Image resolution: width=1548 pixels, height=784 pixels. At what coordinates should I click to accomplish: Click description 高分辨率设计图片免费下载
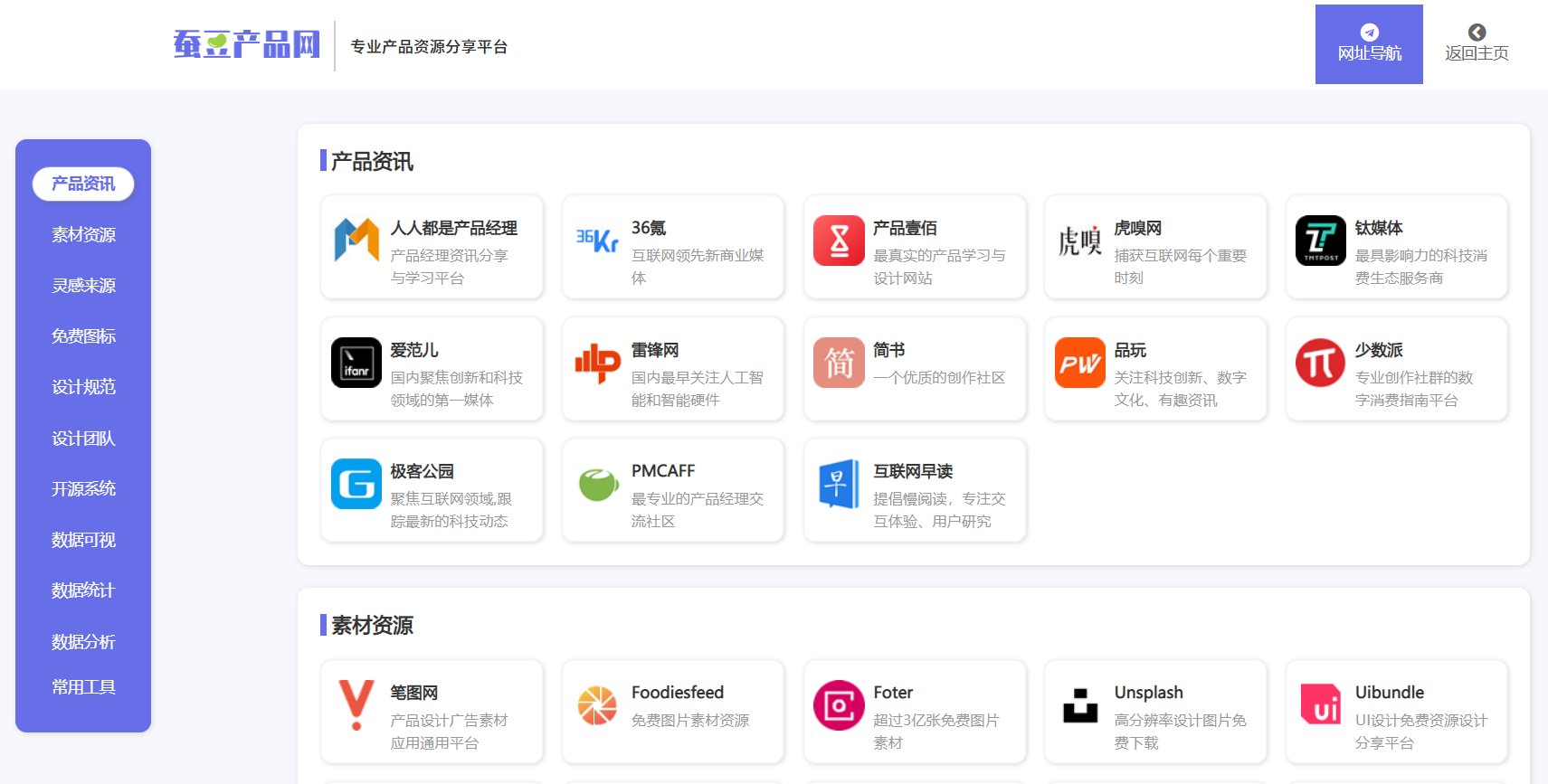click(x=1181, y=732)
